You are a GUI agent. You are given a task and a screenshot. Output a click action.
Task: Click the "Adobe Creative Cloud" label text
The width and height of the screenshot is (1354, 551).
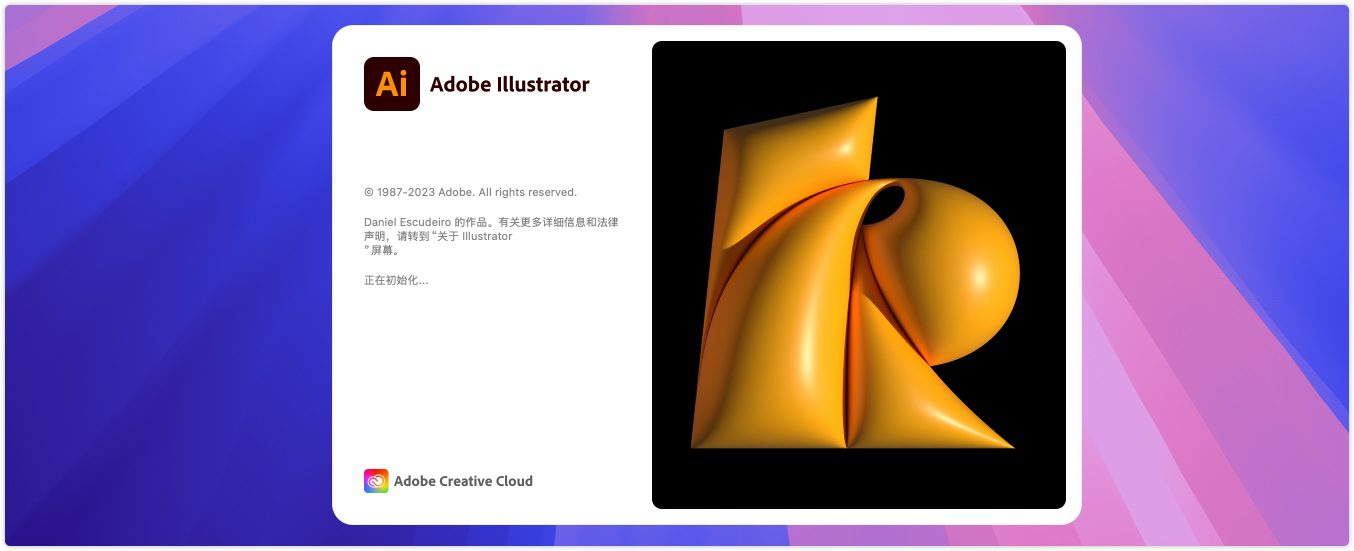(463, 481)
